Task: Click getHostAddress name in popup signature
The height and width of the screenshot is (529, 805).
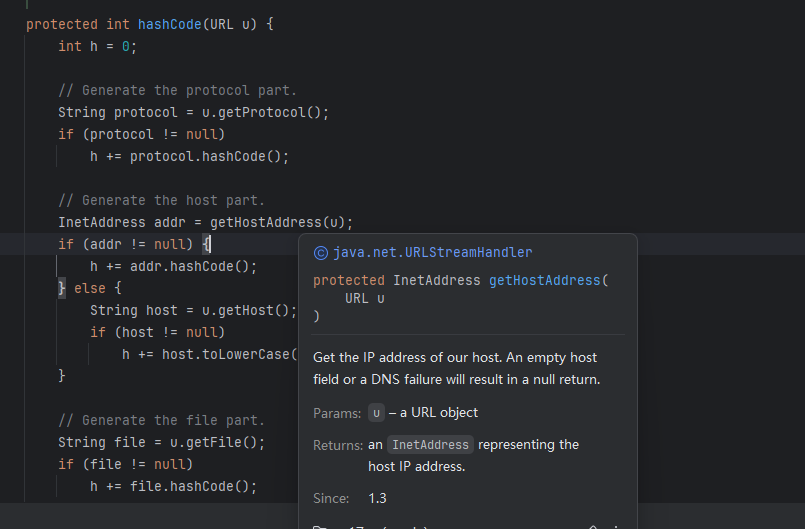Action: click(x=545, y=280)
